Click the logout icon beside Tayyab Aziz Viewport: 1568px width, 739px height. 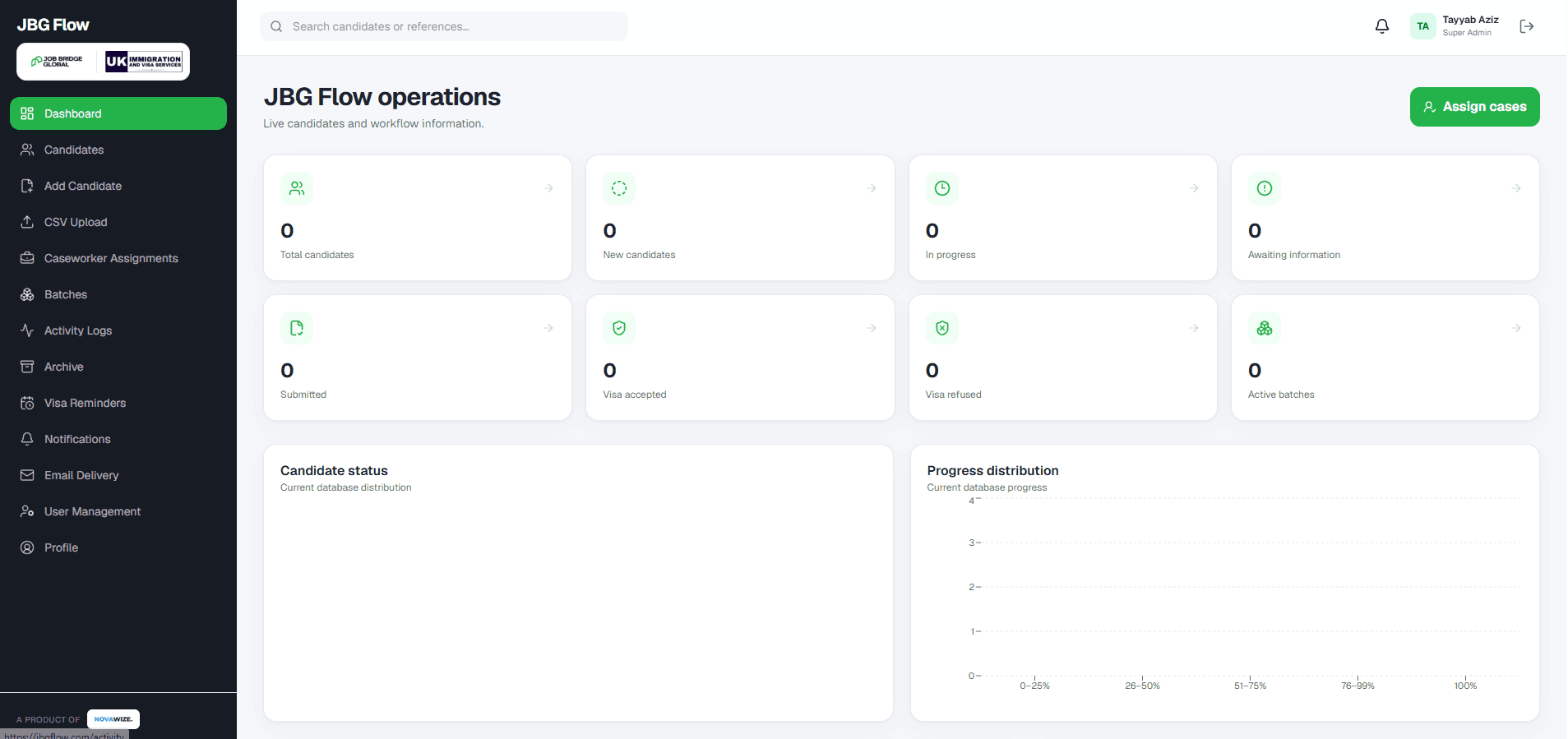1527,26
